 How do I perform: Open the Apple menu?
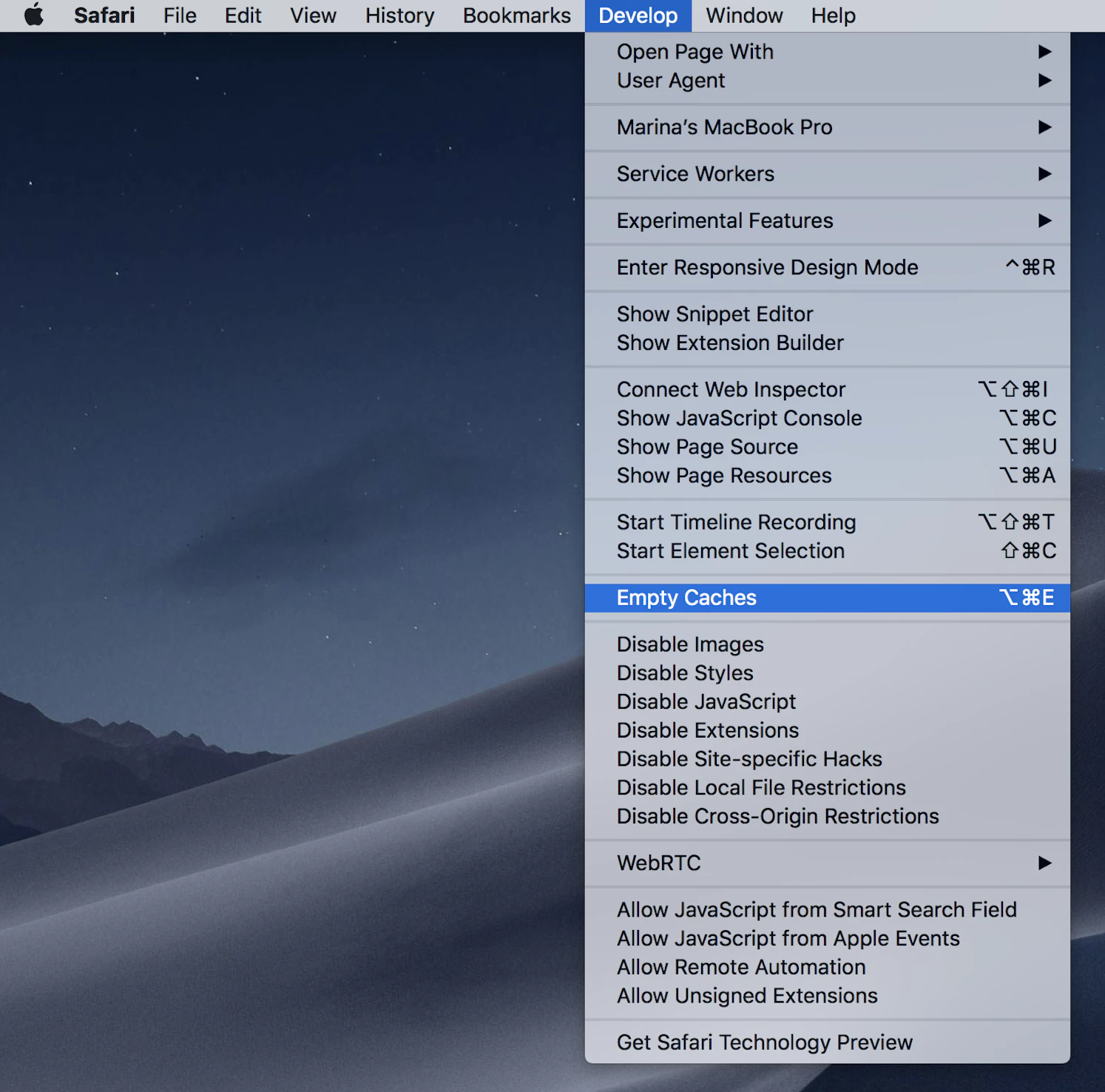click(33, 16)
